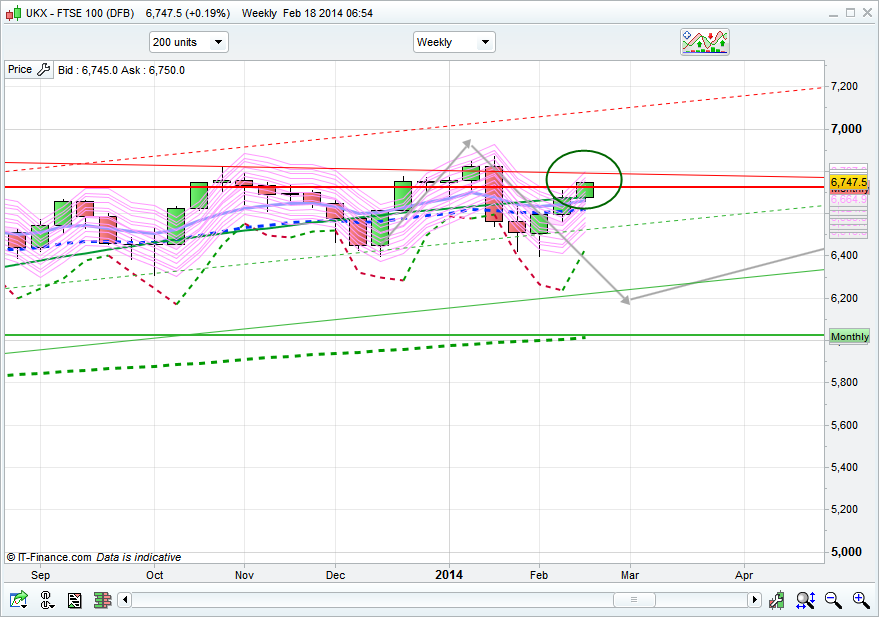Click the window options arrow in title bar

tap(830, 13)
